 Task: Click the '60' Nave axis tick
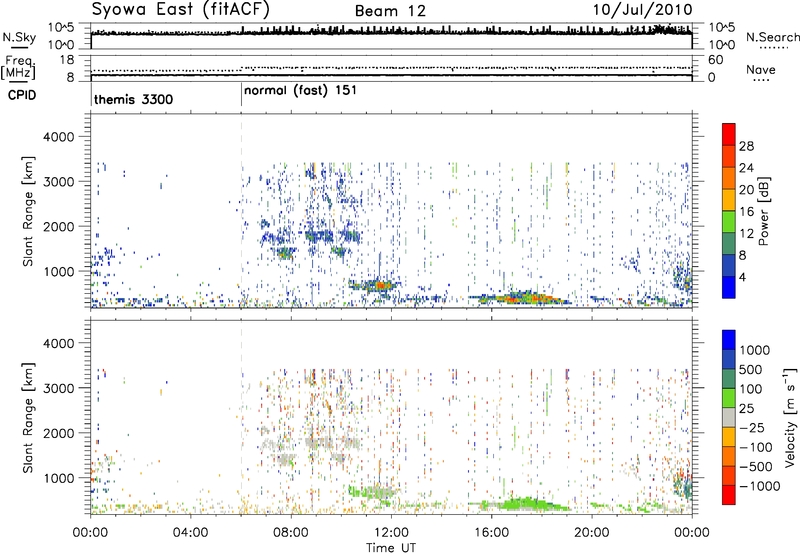(715, 60)
